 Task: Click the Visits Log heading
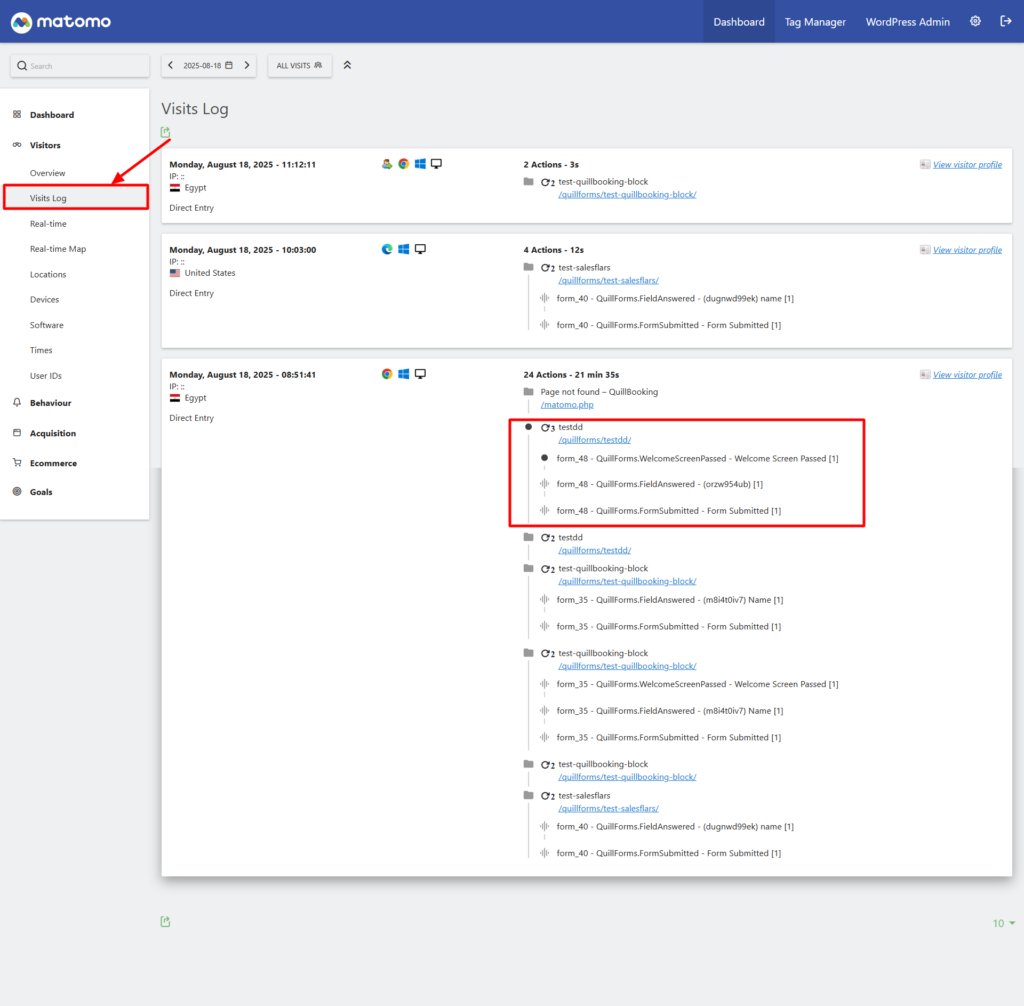[195, 108]
